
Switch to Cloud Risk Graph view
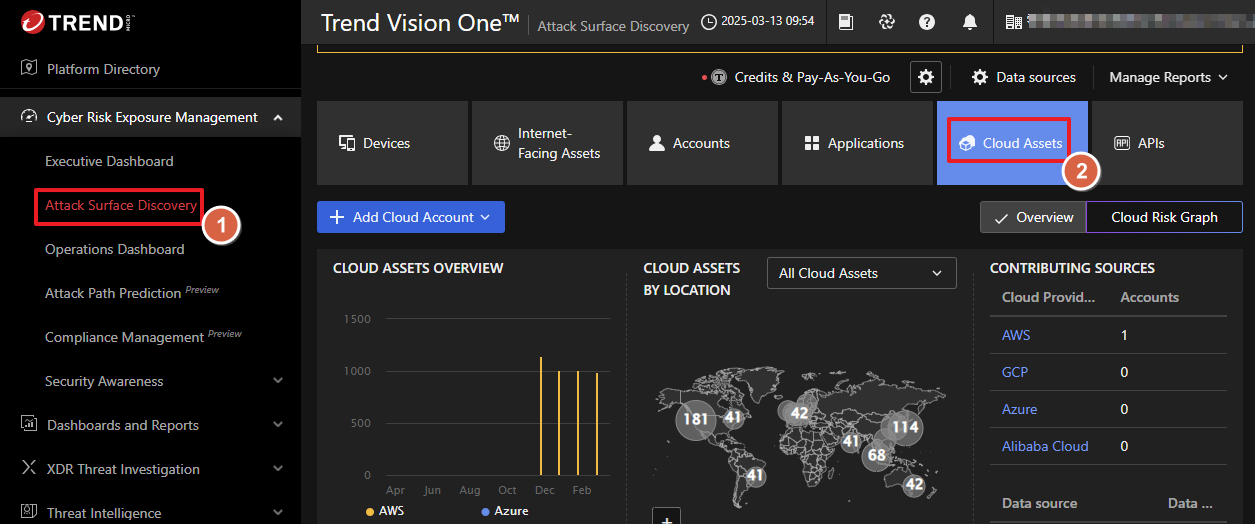click(1164, 217)
